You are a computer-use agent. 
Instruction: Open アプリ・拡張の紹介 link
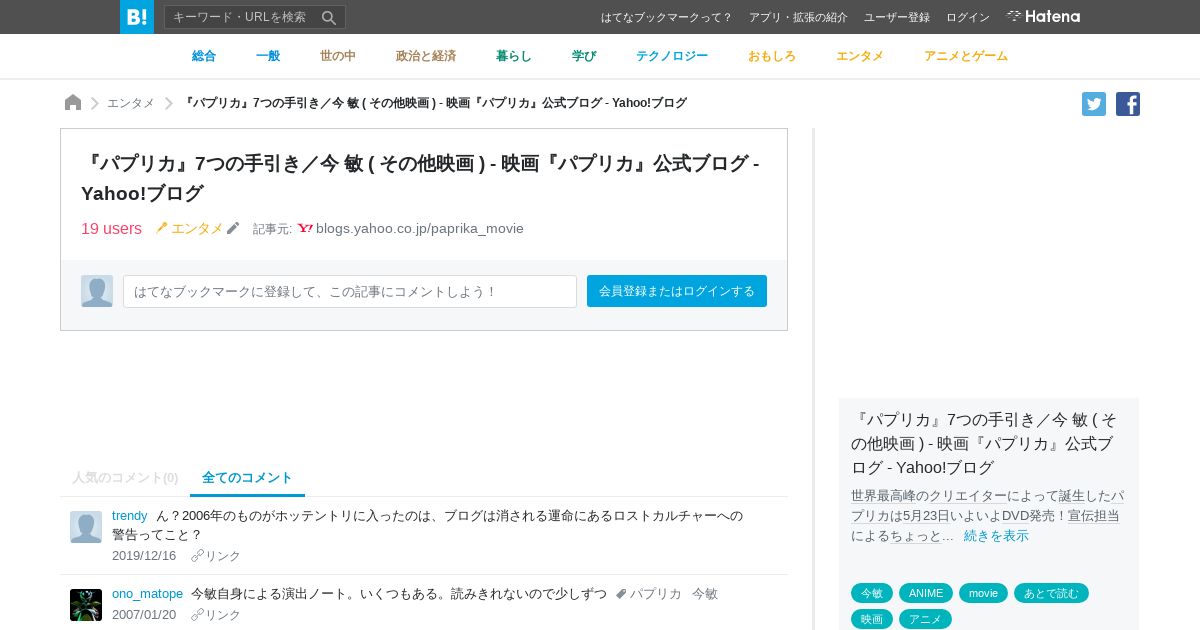pos(798,17)
